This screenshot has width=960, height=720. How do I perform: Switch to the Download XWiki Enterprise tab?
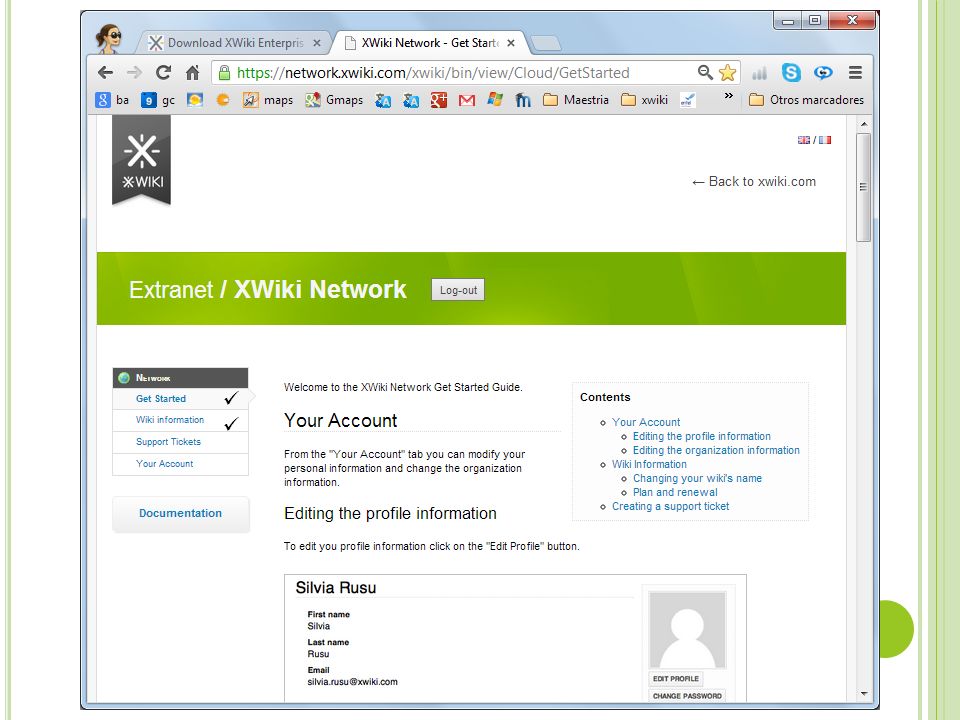click(234, 43)
